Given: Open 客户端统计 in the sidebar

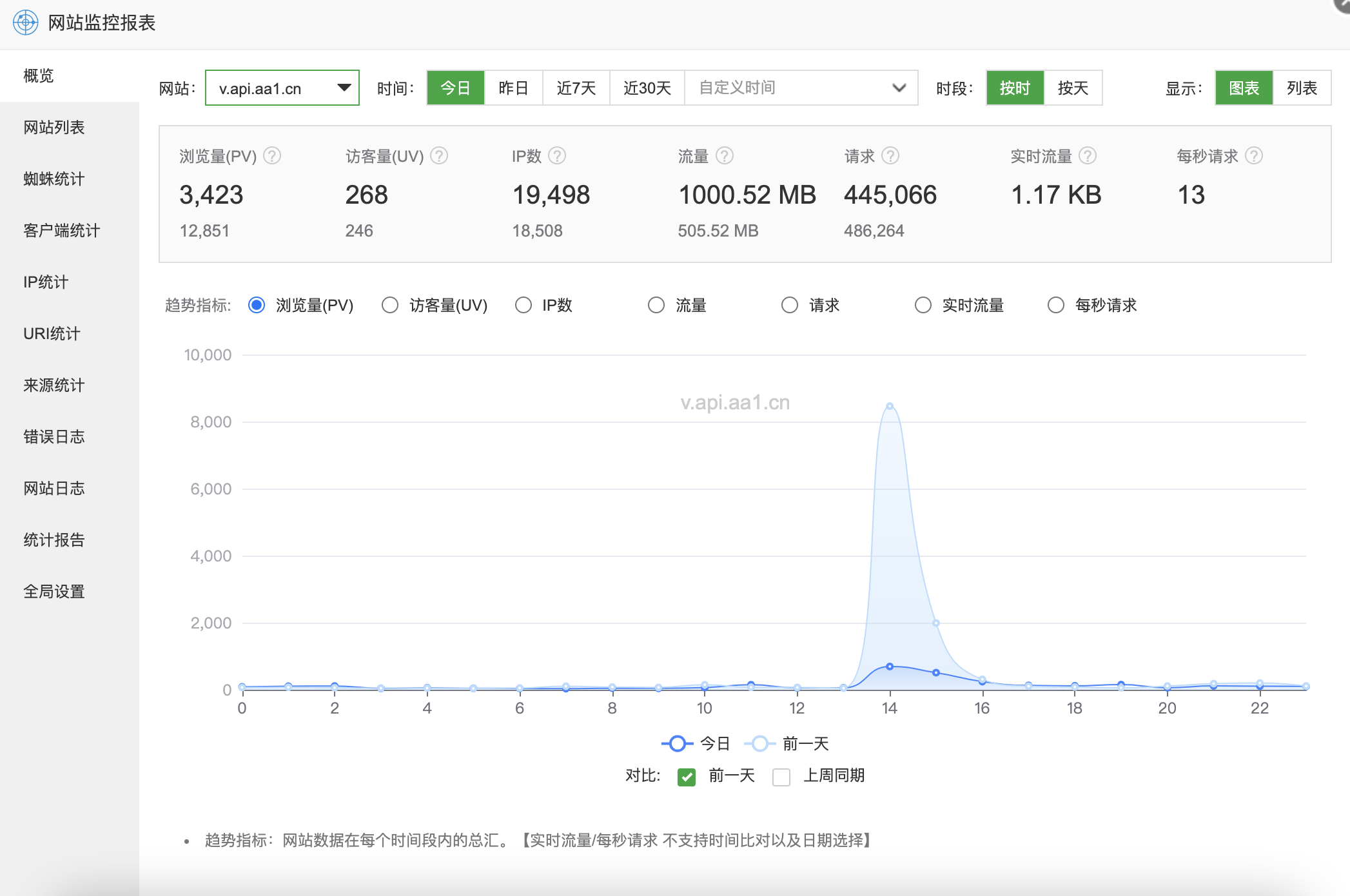Looking at the screenshot, I should coord(70,231).
